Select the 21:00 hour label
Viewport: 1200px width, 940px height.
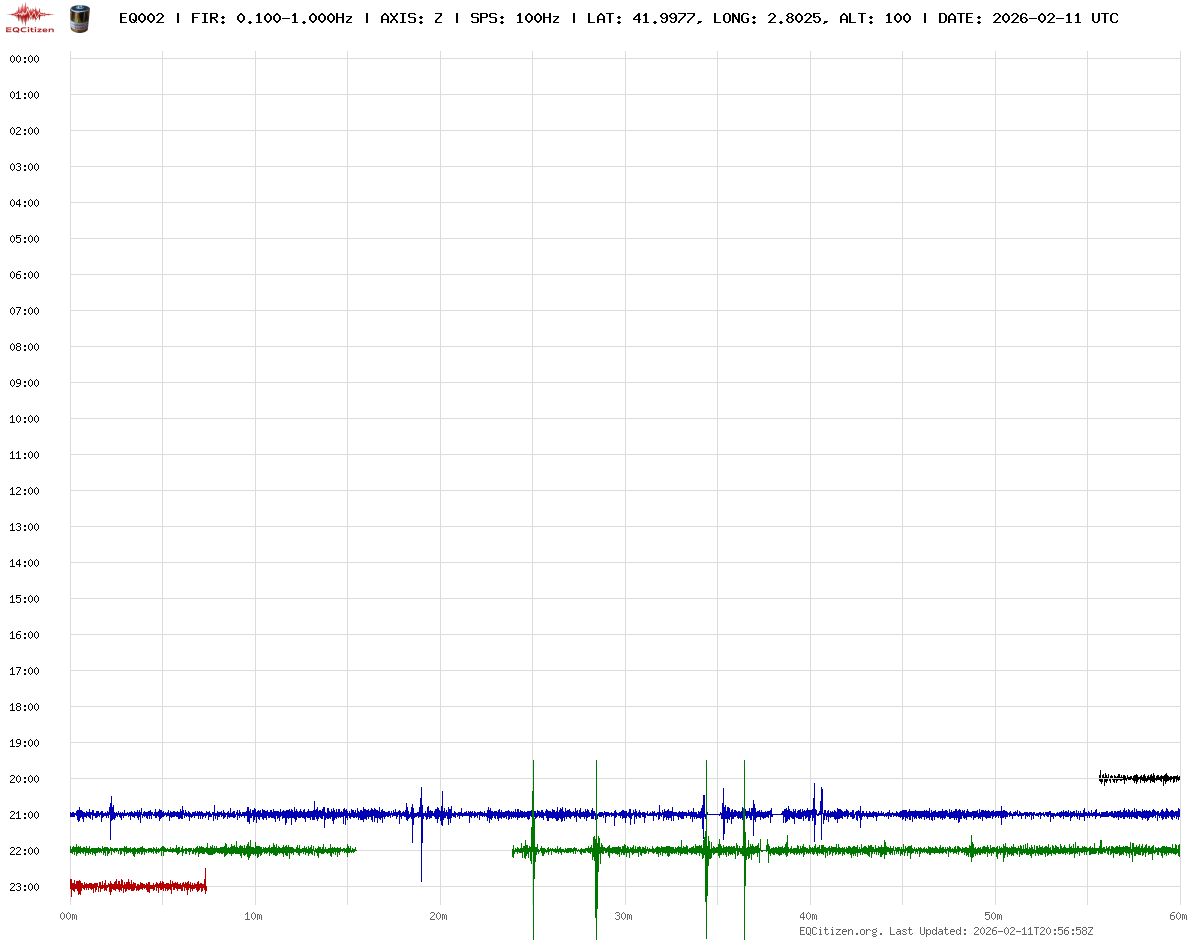coord(24,815)
